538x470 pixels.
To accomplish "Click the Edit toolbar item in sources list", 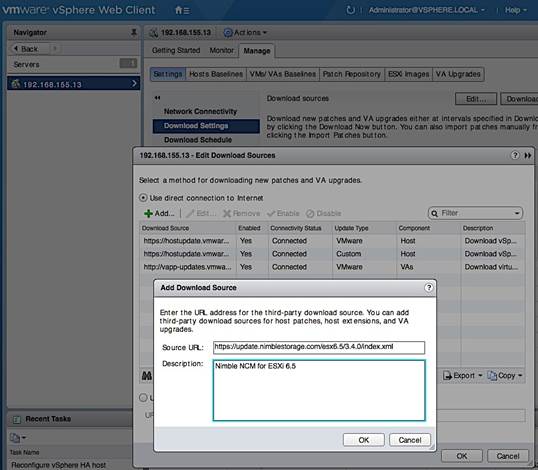I will pyautogui.click(x=201, y=213).
